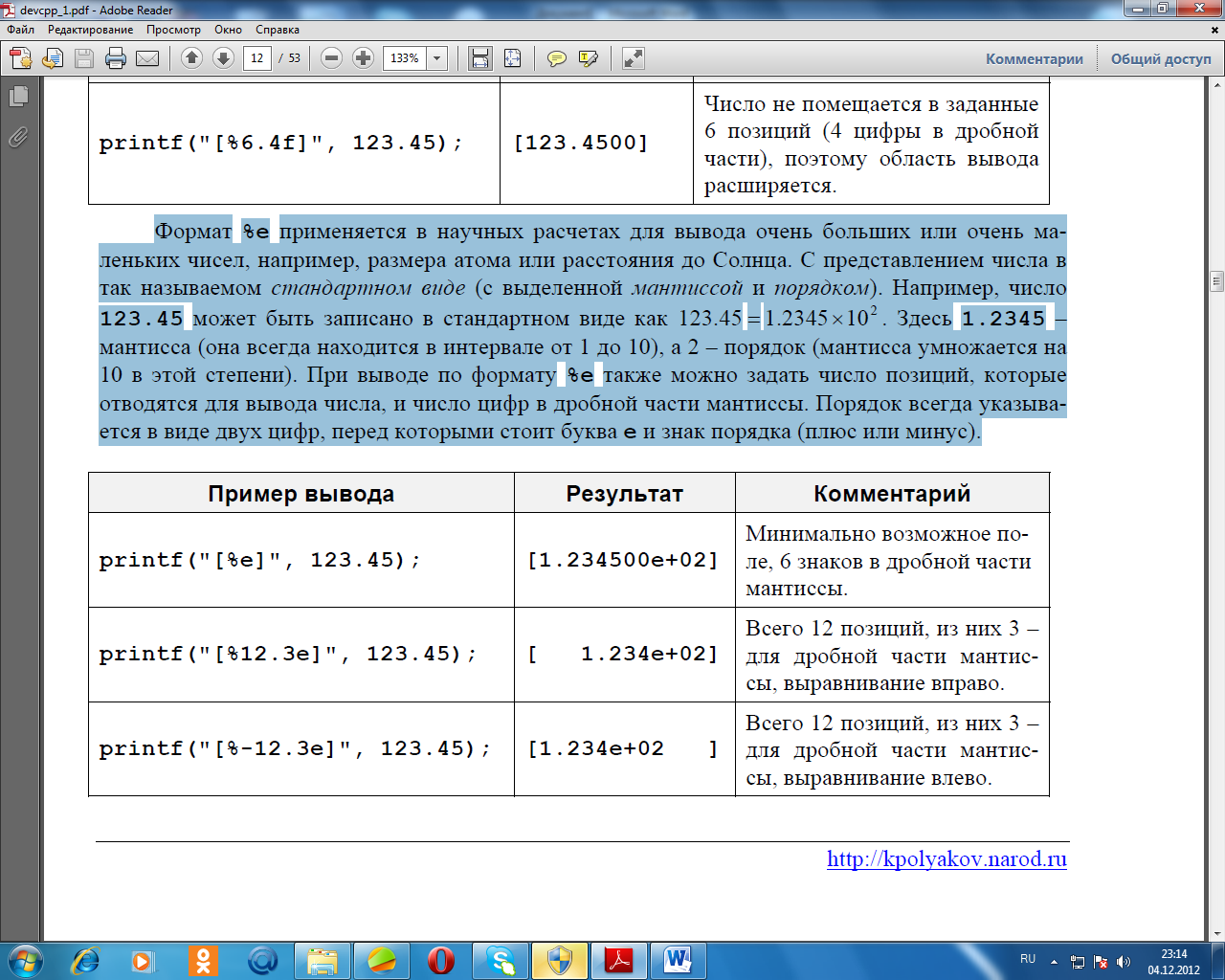Open the zoom percentage dropdown
The width and height of the screenshot is (1225, 980).
point(437,58)
